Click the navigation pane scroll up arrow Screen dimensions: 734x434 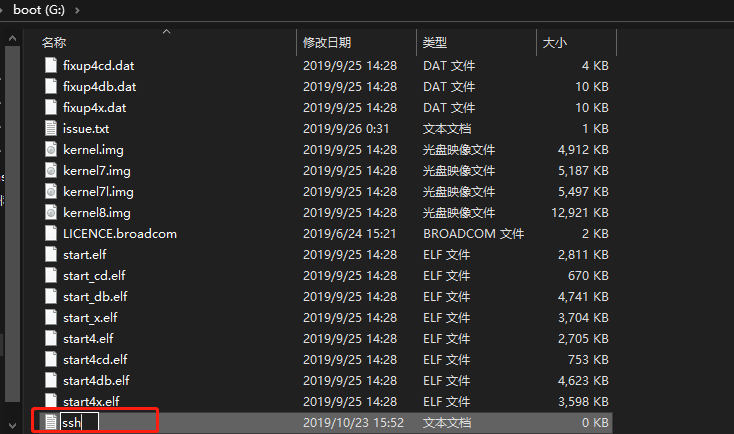[x=13, y=38]
